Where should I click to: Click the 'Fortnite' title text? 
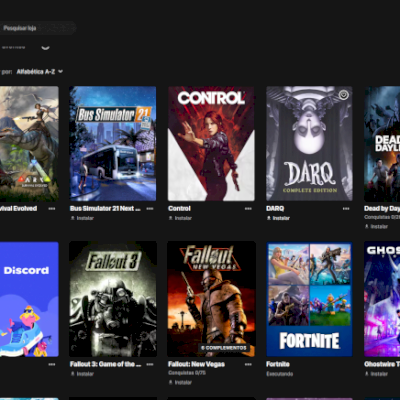tap(278, 364)
